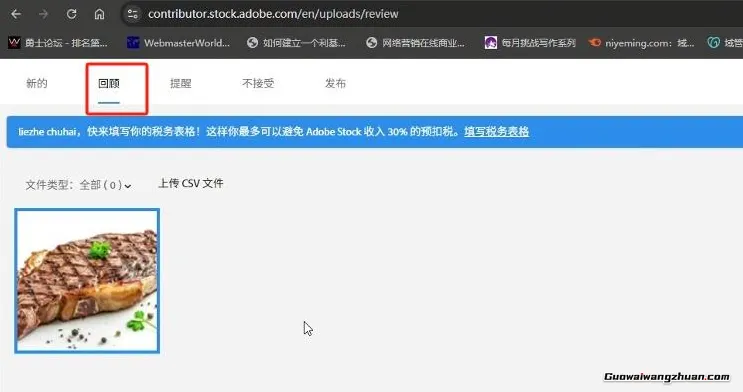Open the 每月挑战写作系列 bookmark
Viewport: 743px width, 392px height.
[x=530, y=43]
